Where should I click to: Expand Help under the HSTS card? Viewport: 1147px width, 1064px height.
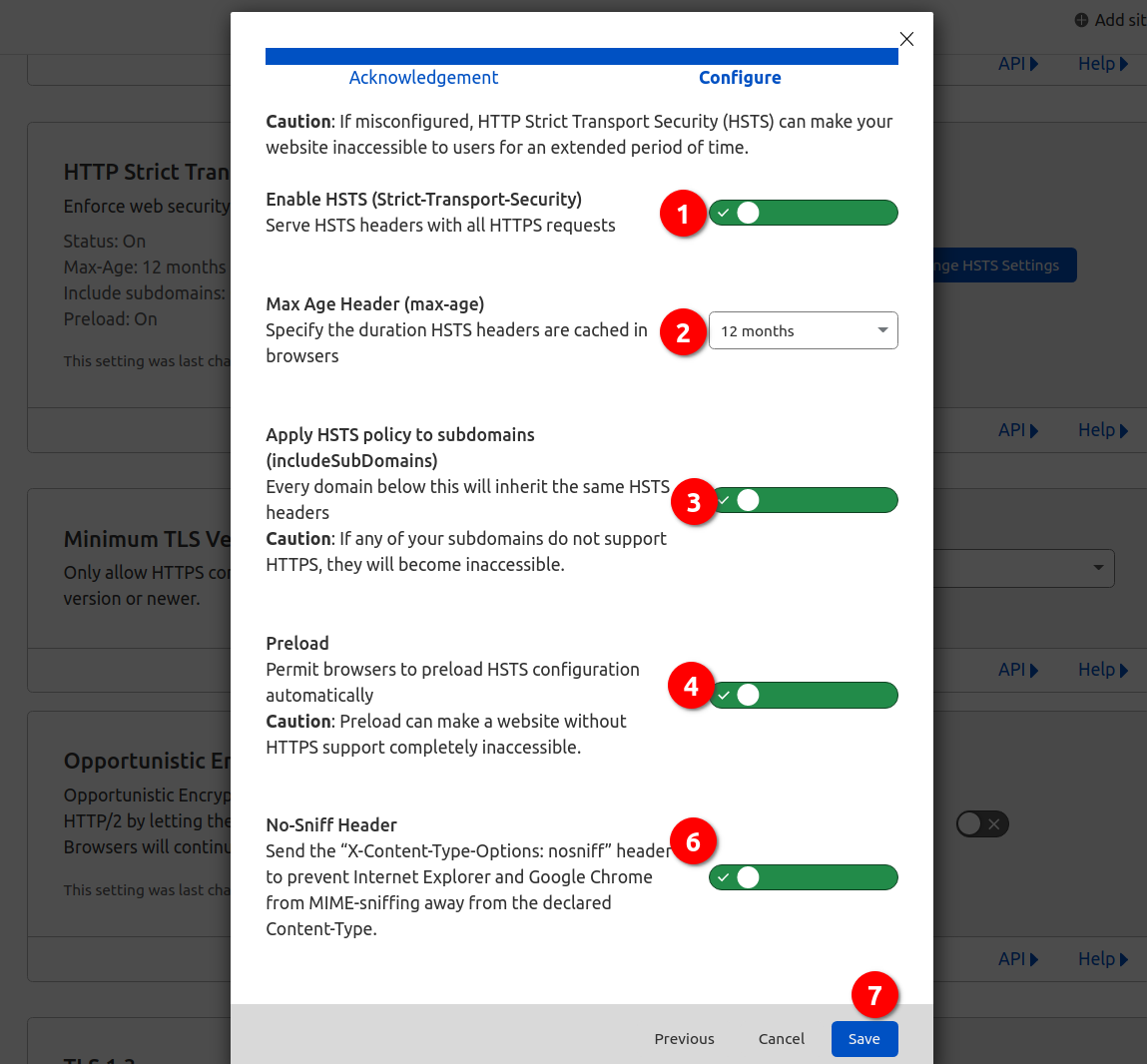[1102, 430]
